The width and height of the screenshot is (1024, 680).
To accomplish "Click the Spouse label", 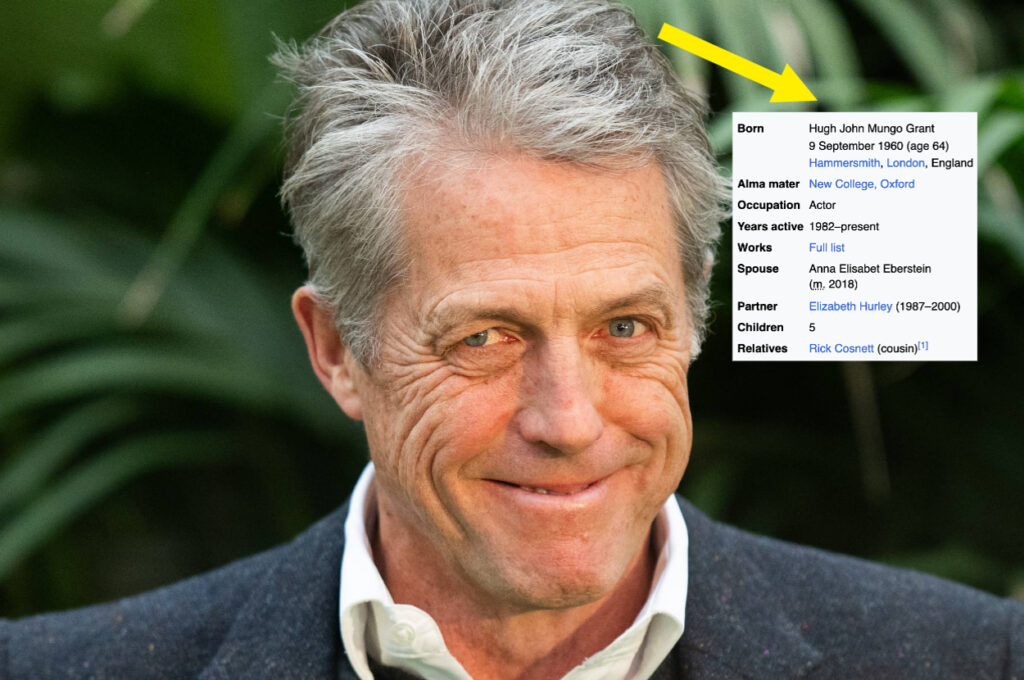I will click(x=757, y=269).
